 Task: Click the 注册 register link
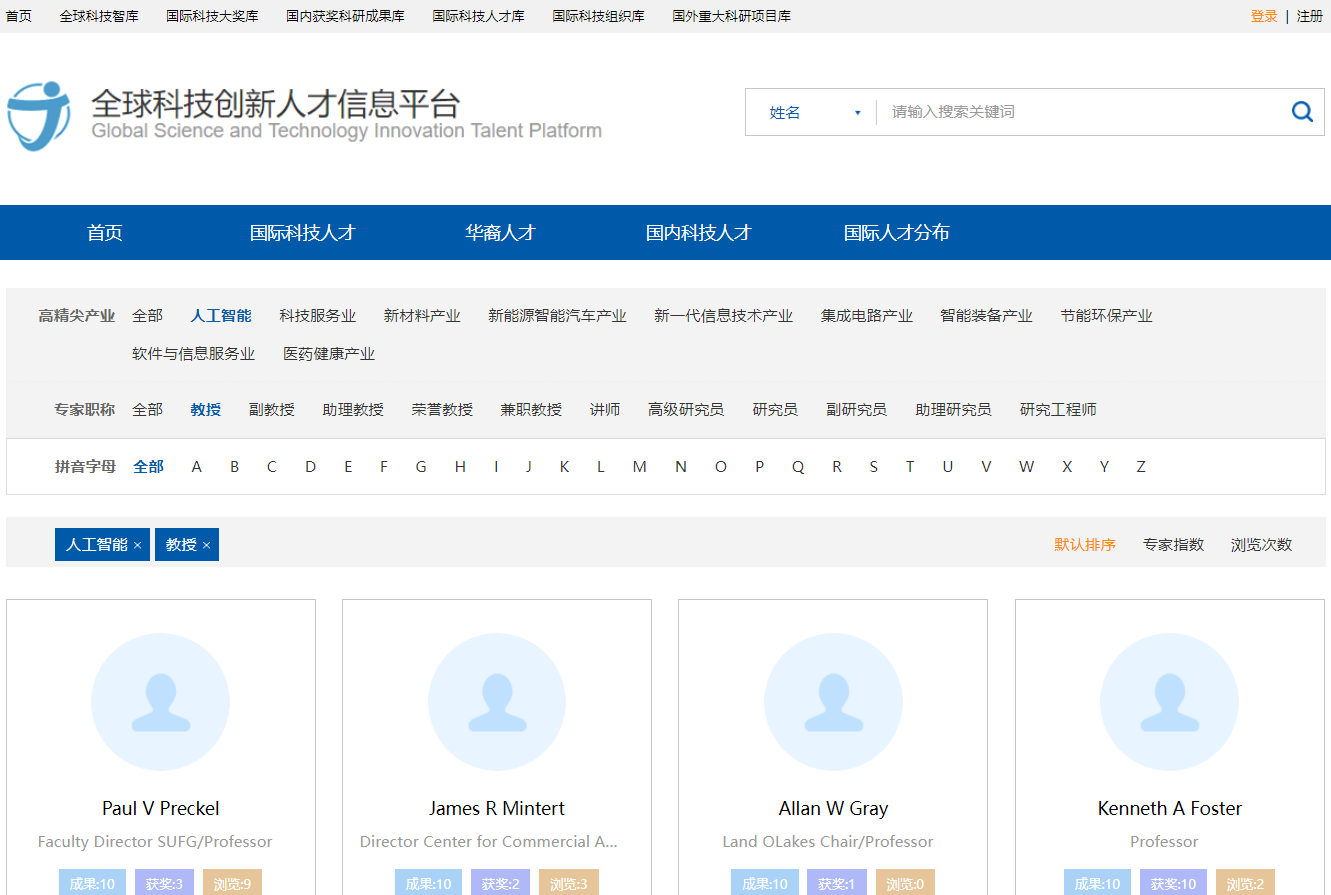pyautogui.click(x=1309, y=16)
